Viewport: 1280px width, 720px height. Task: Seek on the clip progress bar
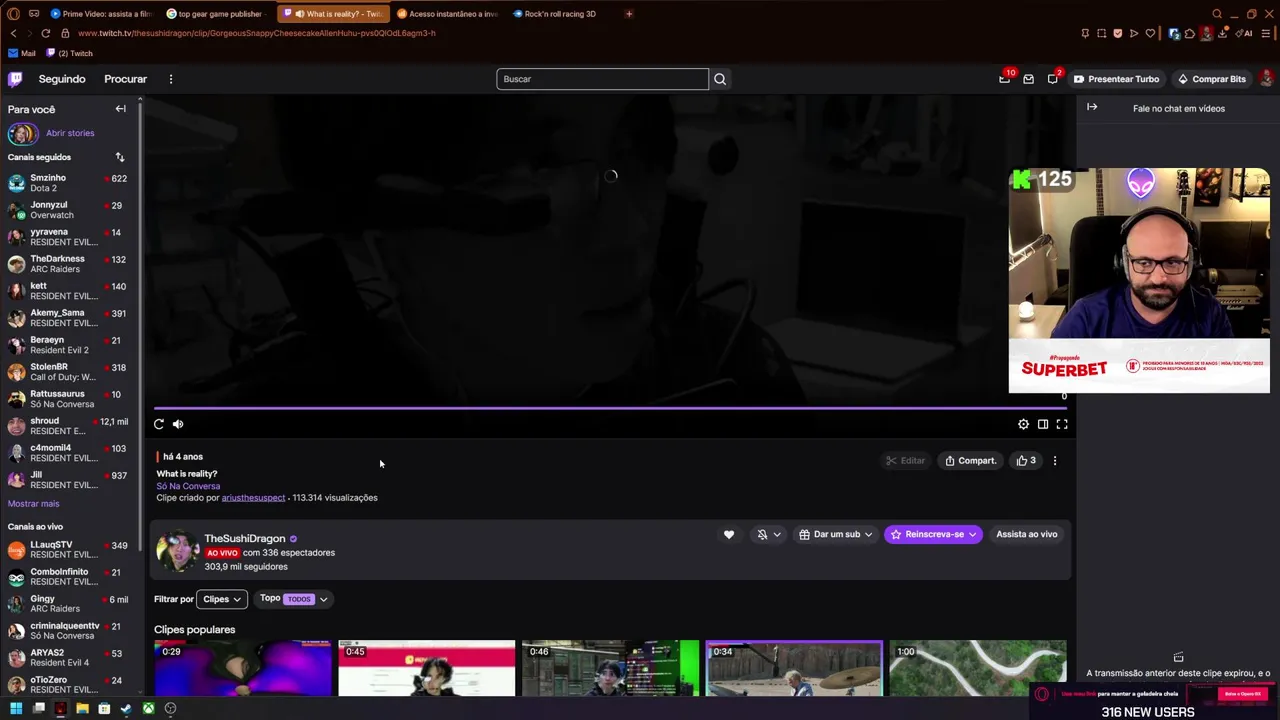610,408
